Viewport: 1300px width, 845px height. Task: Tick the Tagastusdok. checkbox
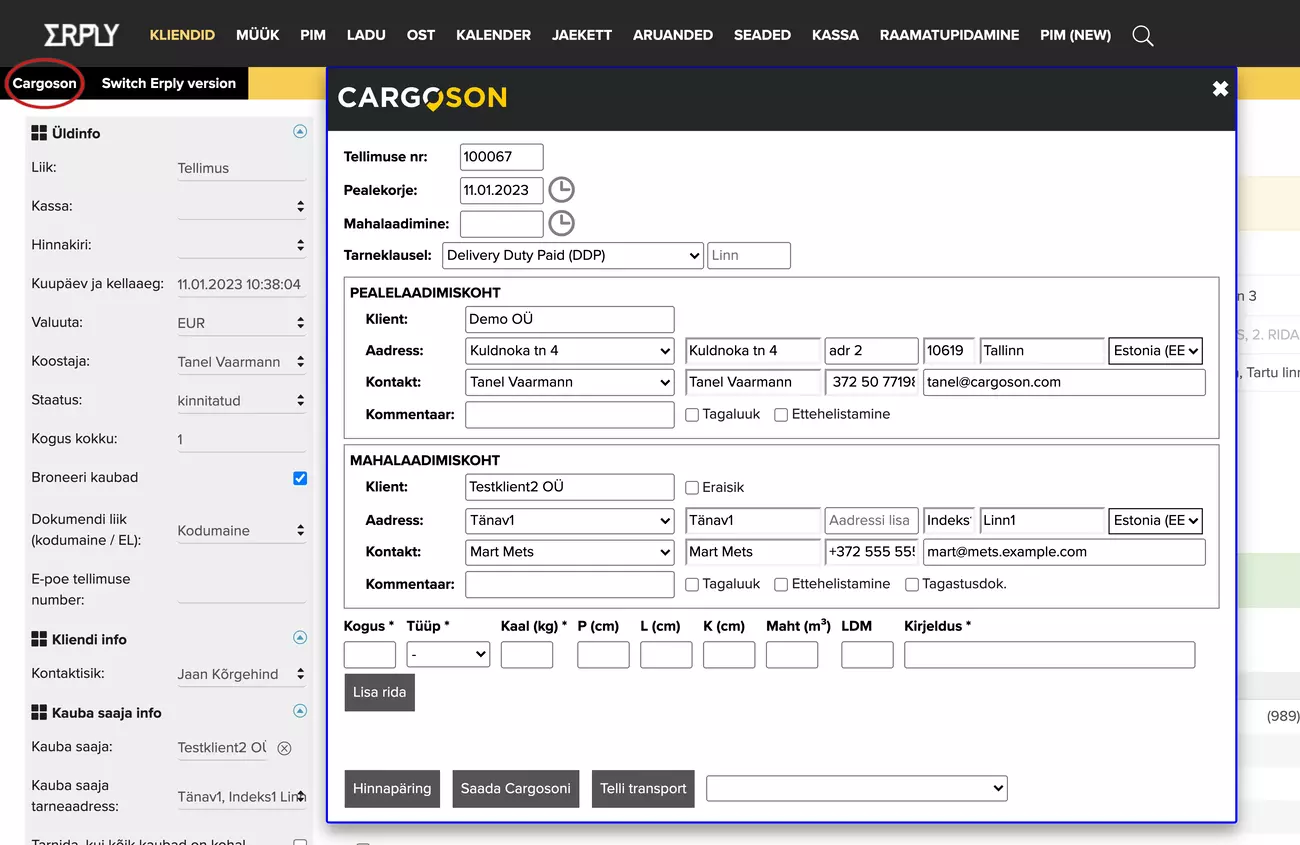click(912, 584)
